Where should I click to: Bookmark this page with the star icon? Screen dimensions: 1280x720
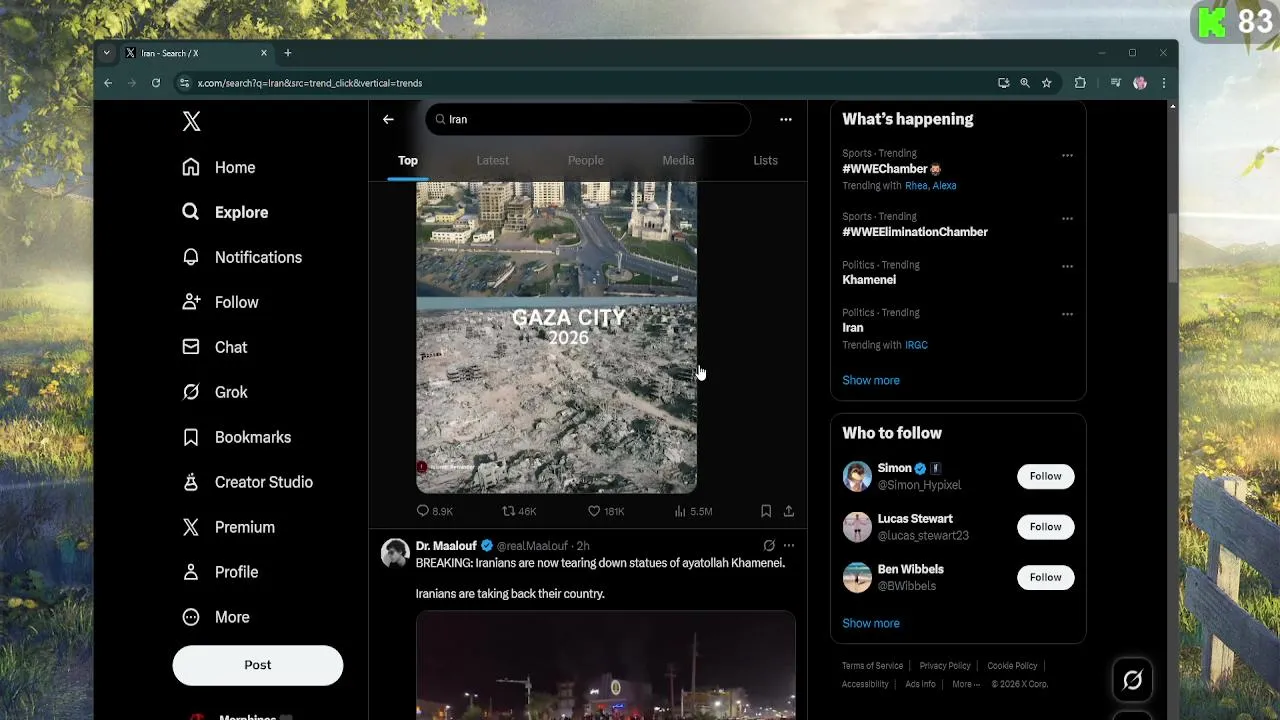tap(1046, 83)
